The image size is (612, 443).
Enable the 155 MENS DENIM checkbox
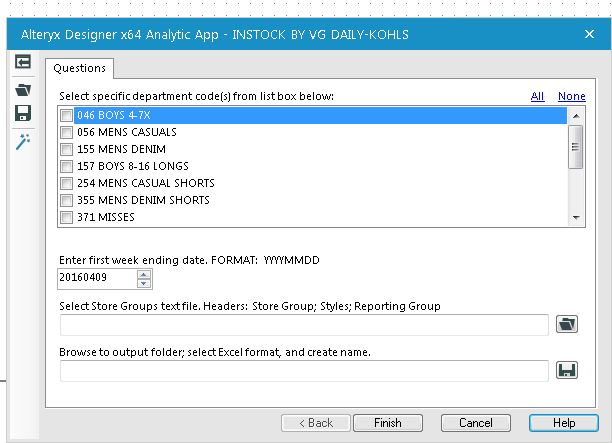point(67,149)
